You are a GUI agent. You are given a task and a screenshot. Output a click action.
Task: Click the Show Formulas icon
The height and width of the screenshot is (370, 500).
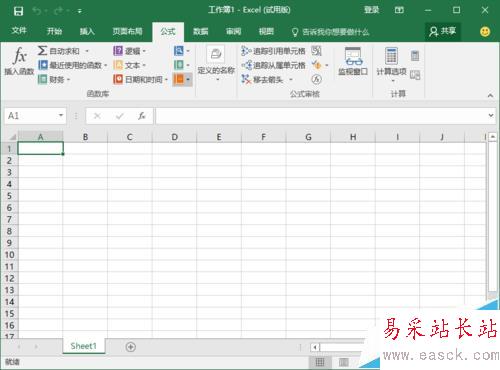pos(316,51)
